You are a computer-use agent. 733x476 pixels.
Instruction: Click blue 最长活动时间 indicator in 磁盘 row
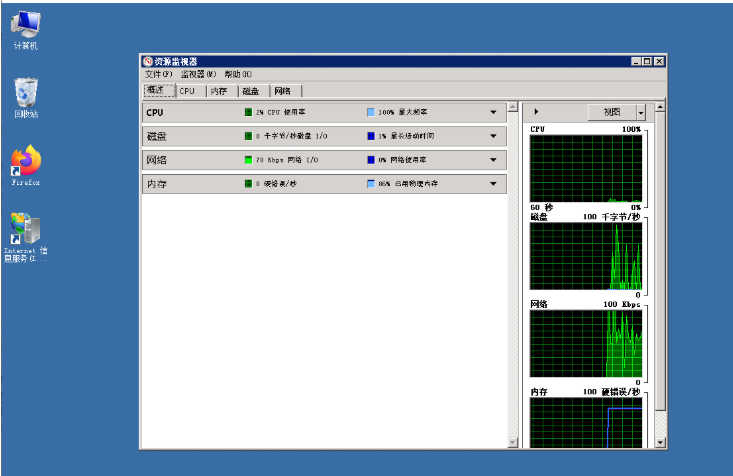click(x=370, y=136)
